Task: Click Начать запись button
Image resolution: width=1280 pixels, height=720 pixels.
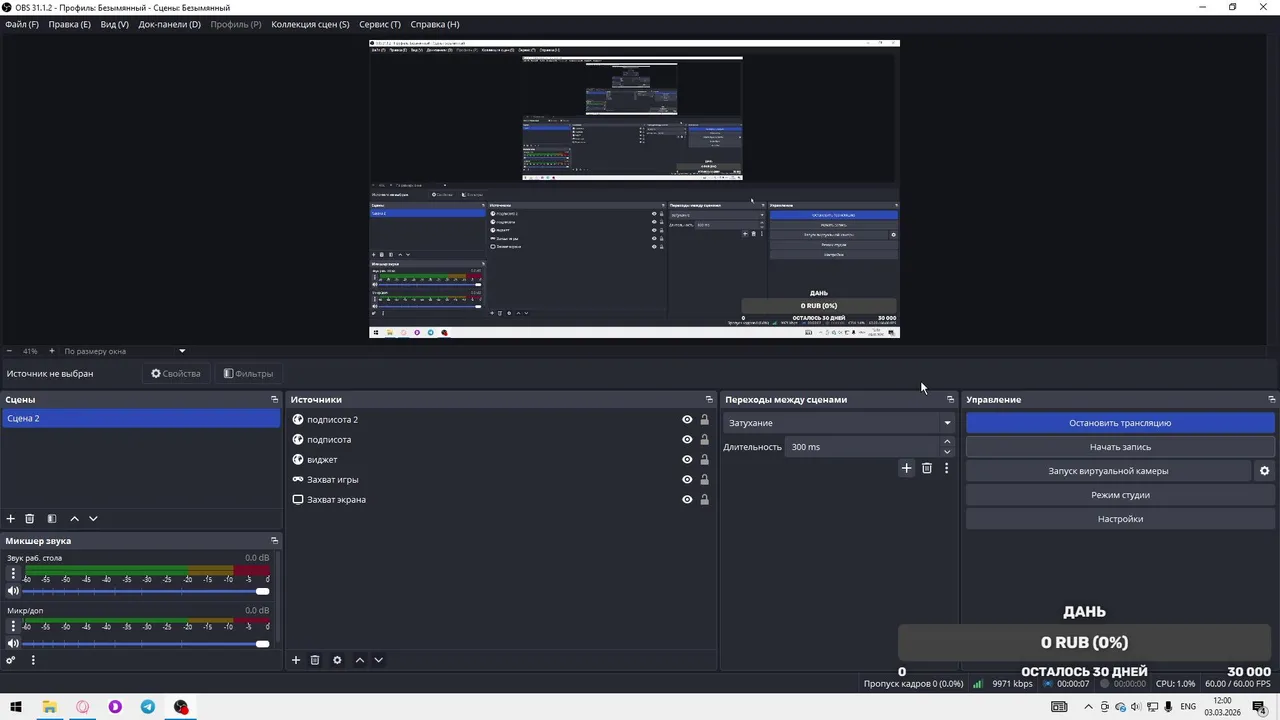Action: [x=1120, y=447]
